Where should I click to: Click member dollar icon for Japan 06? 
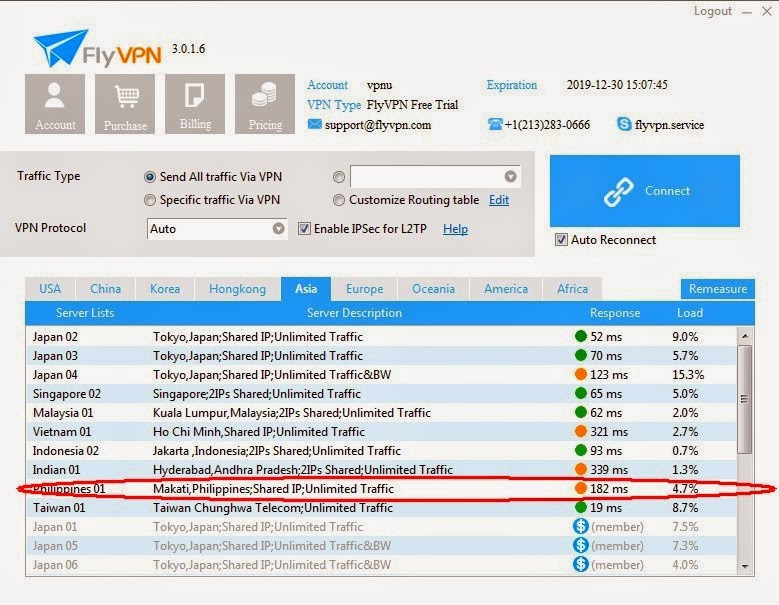tap(581, 564)
